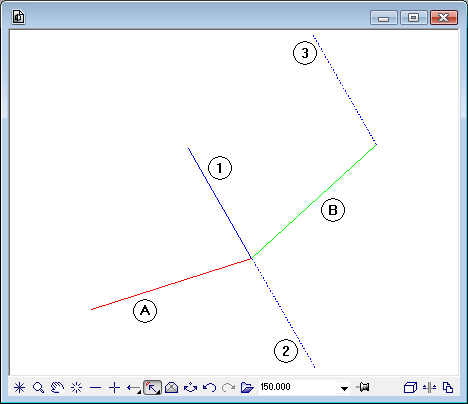Click the asterisk fit-all view icon
Screen dimensions: 468x404
(x=19, y=388)
